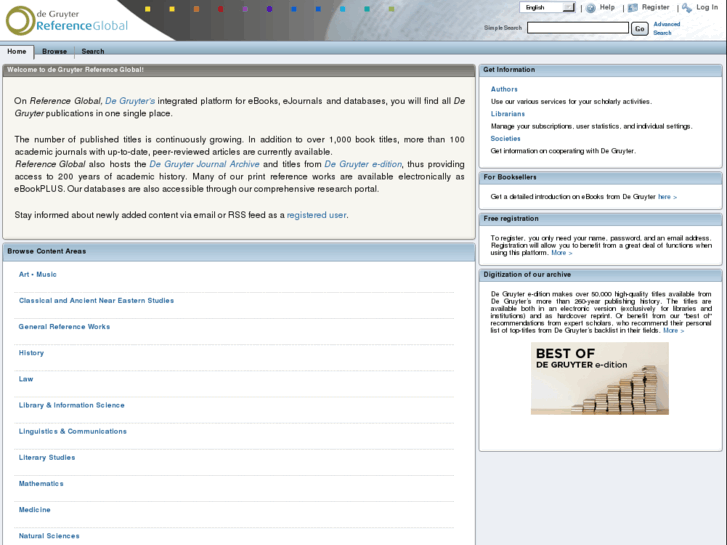The width and height of the screenshot is (727, 545).
Task: Click the Librarians link
Action: [508, 114]
